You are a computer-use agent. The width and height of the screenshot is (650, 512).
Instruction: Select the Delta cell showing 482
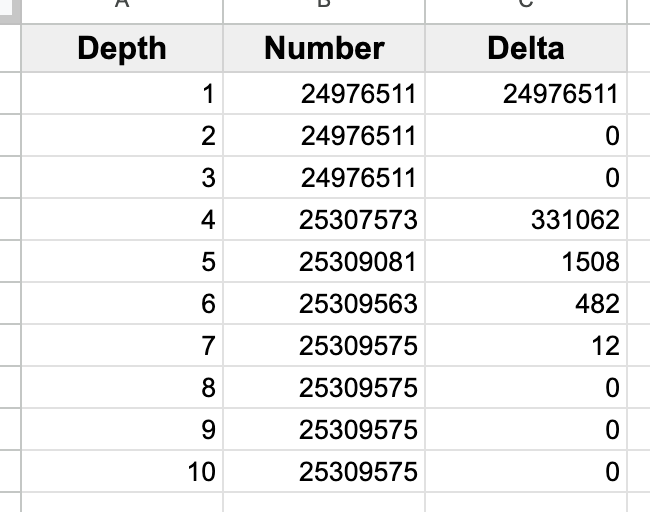526,303
